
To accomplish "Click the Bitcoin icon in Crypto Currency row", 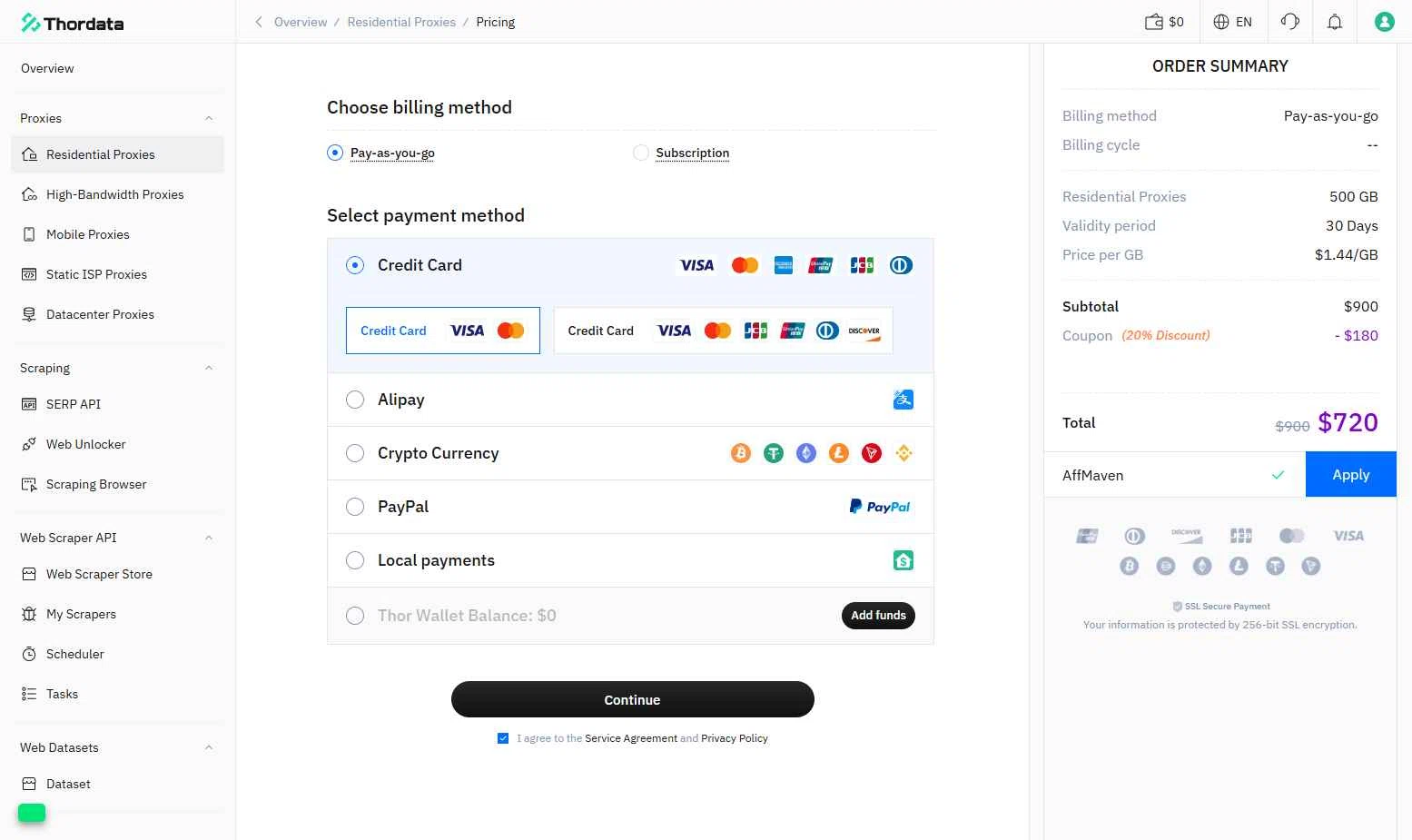I will 741,453.
